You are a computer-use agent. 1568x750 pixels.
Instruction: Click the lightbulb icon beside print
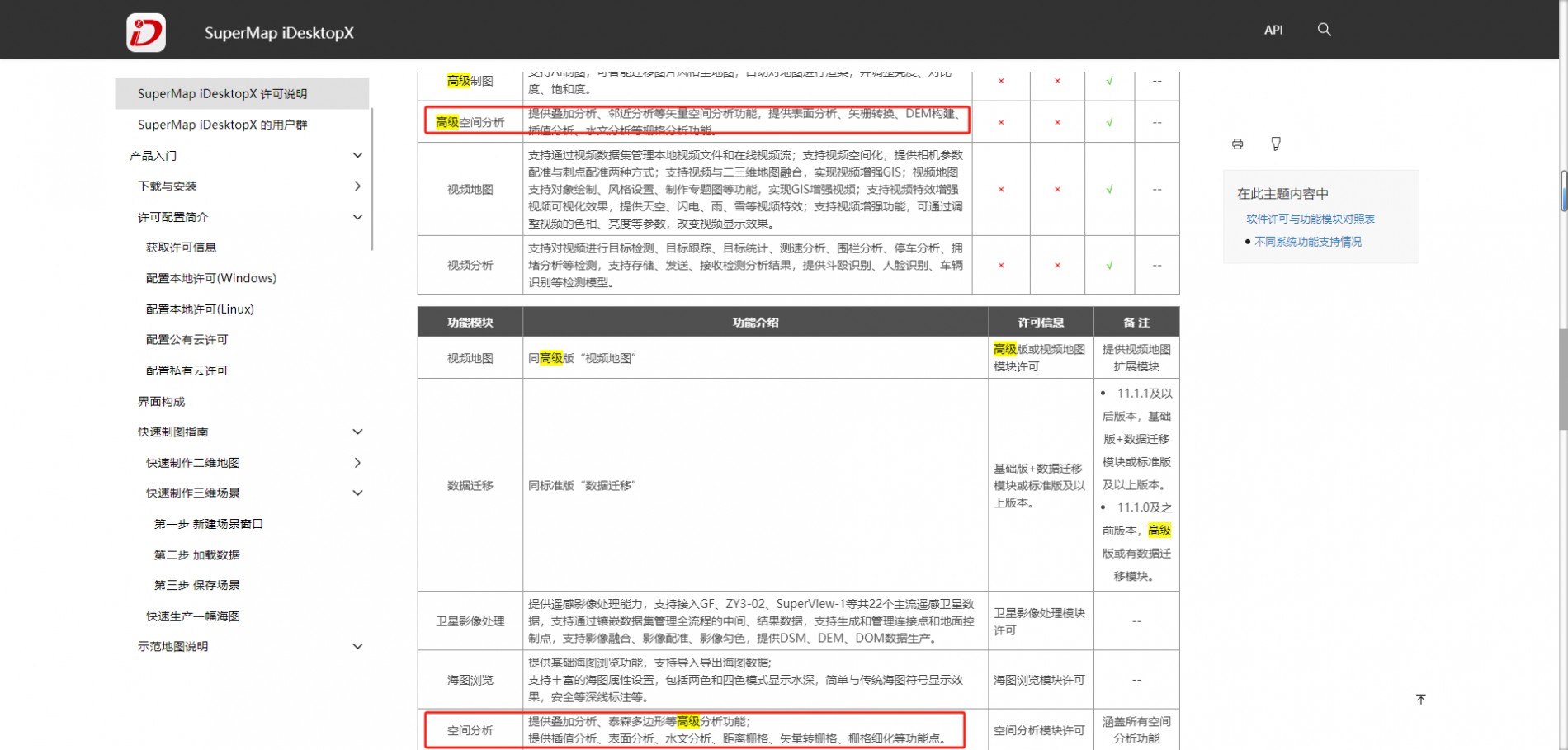(x=1275, y=144)
